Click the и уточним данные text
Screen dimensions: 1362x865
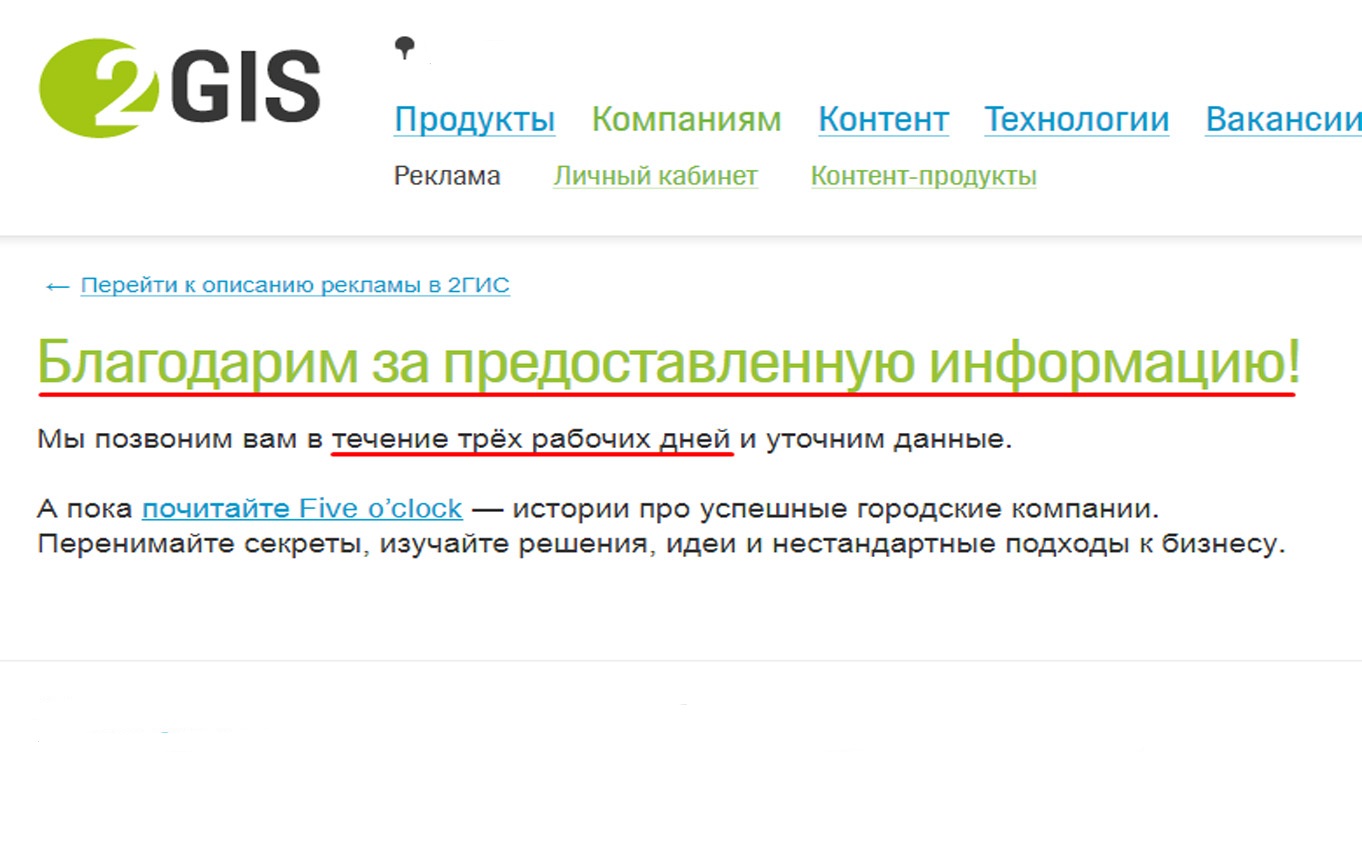875,440
